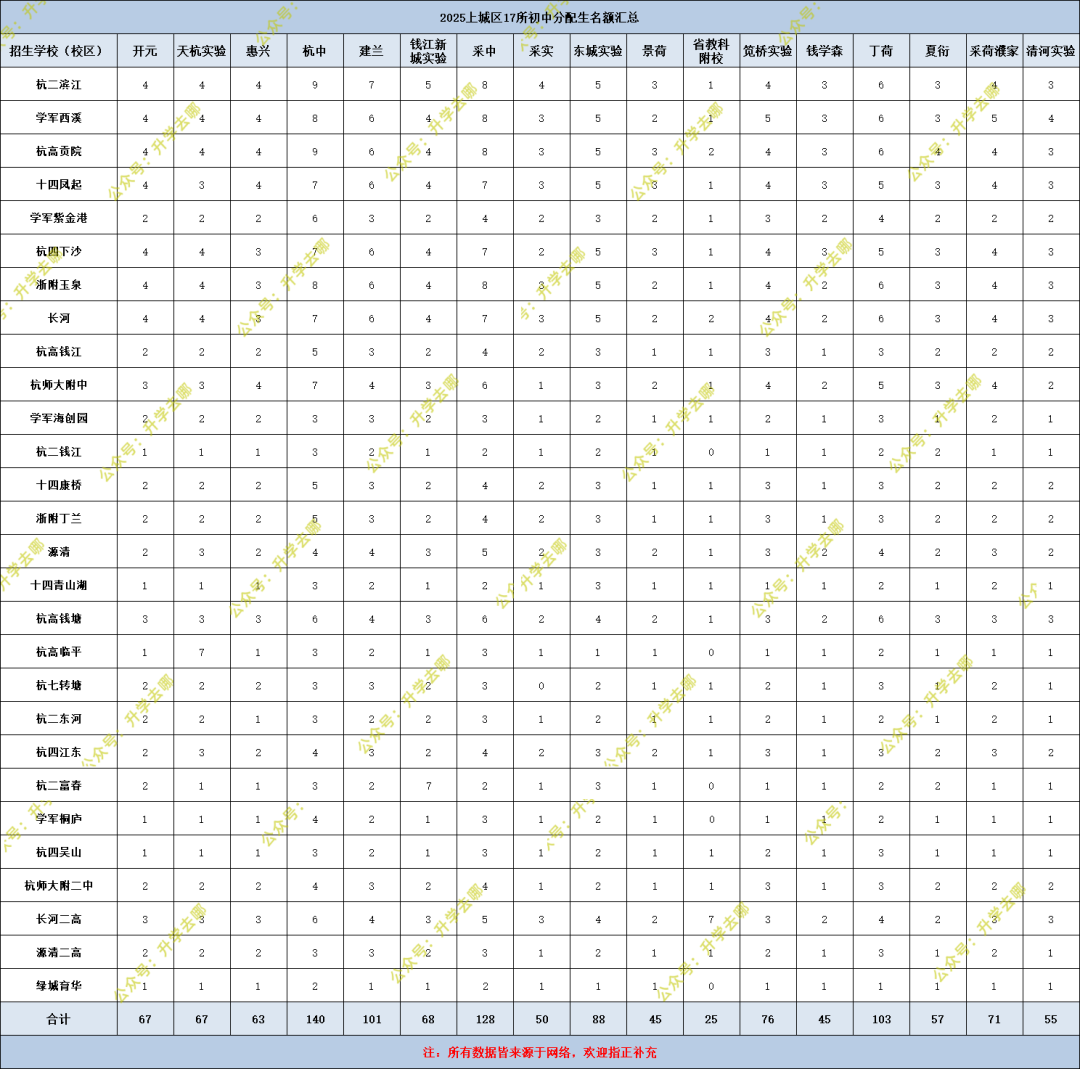Click the 杭高钱塘 row label
This screenshot has height=1069, width=1080.
pyautogui.click(x=59, y=619)
